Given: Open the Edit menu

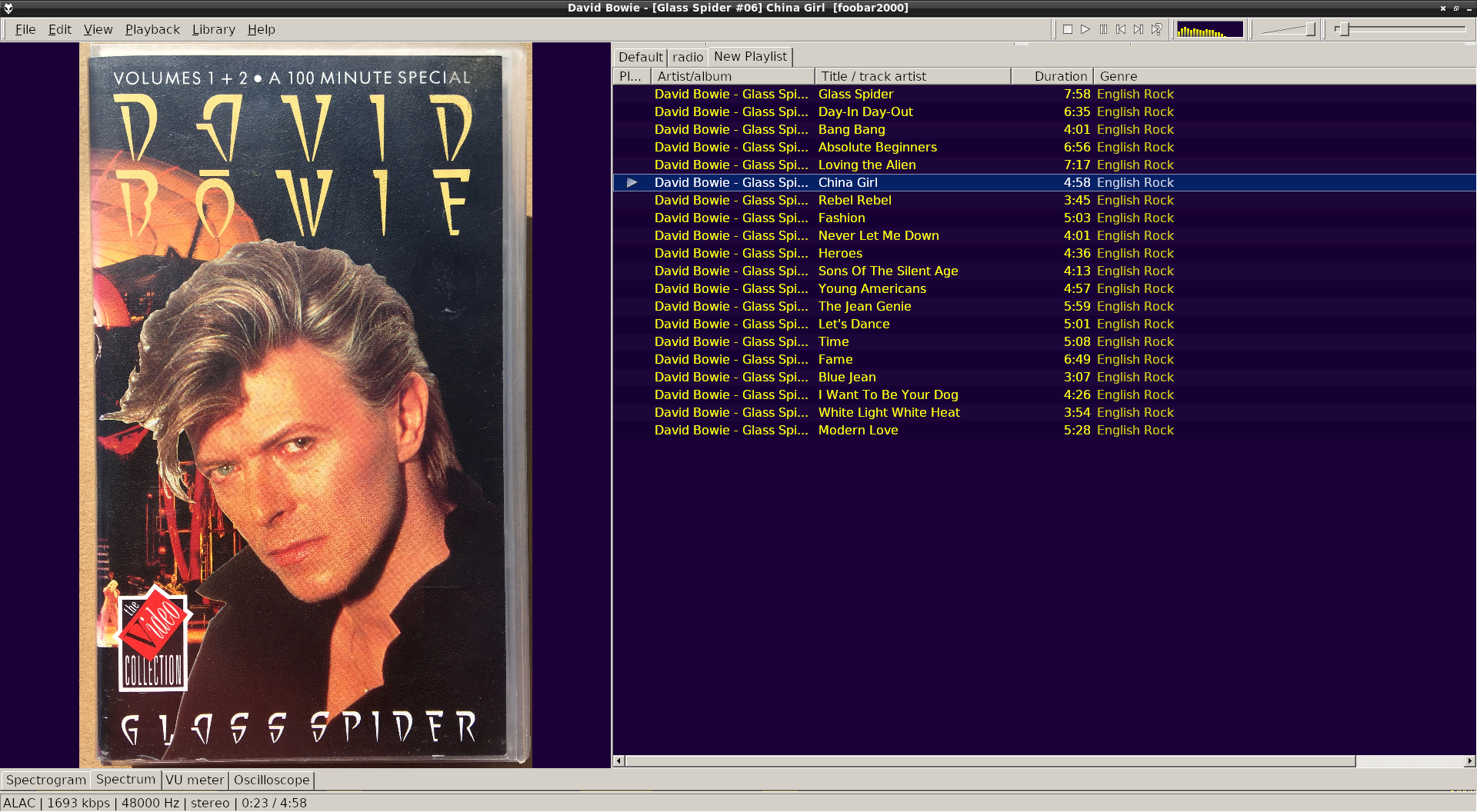Looking at the screenshot, I should coord(59,29).
